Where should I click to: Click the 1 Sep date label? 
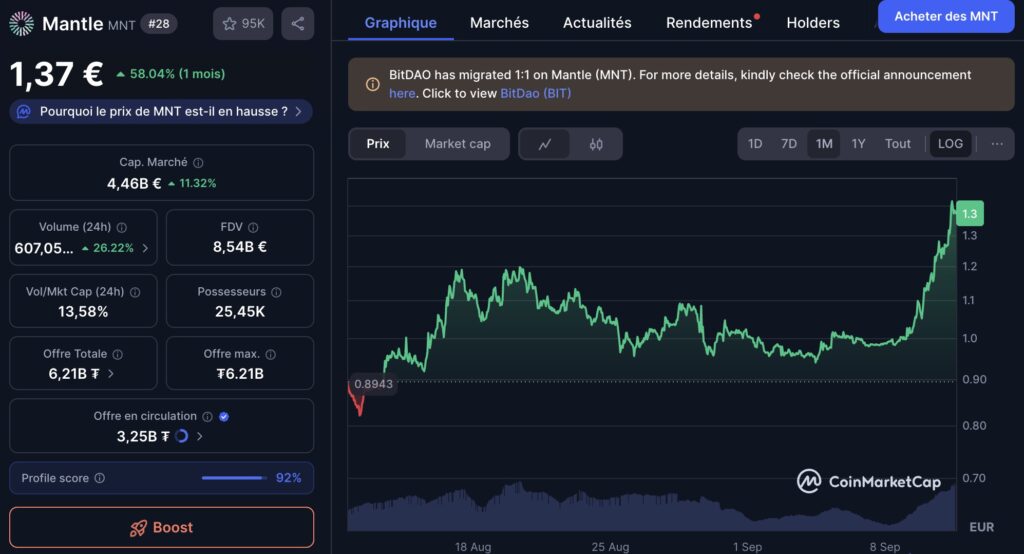[x=747, y=547]
